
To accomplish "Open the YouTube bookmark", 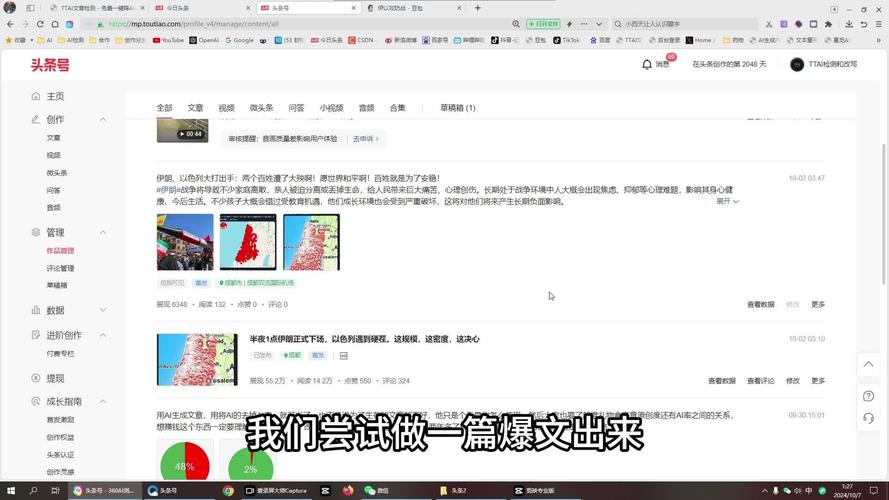I will pos(168,40).
